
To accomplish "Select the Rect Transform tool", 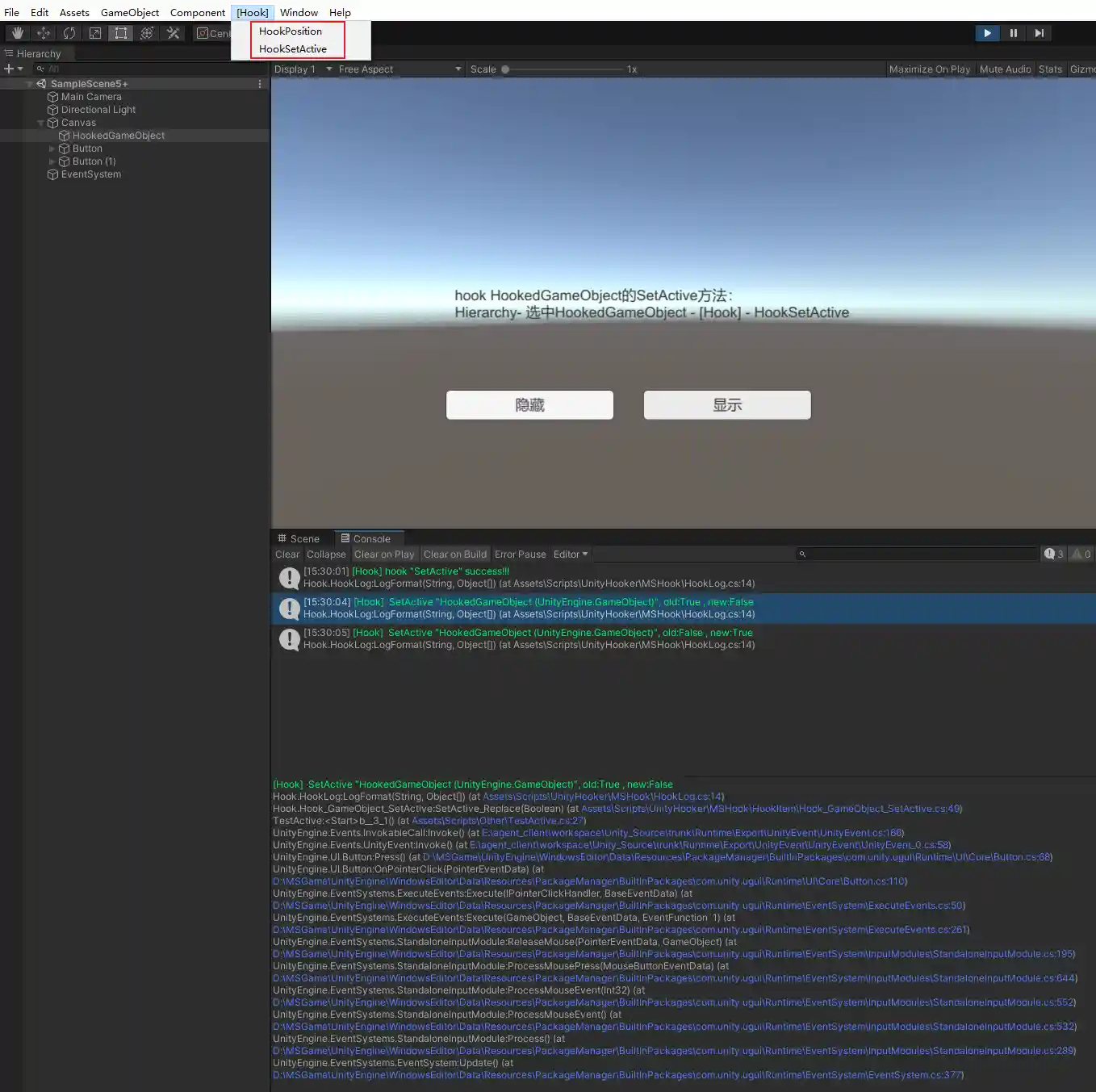I will click(121, 33).
